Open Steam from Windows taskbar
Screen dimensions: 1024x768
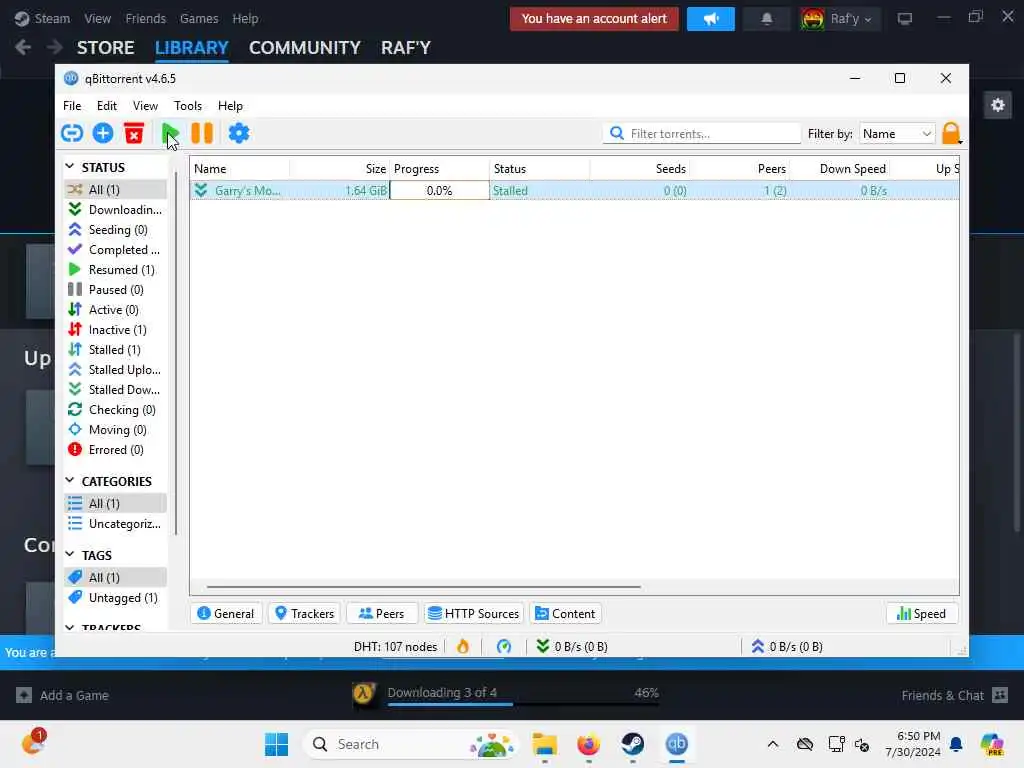[x=632, y=744]
